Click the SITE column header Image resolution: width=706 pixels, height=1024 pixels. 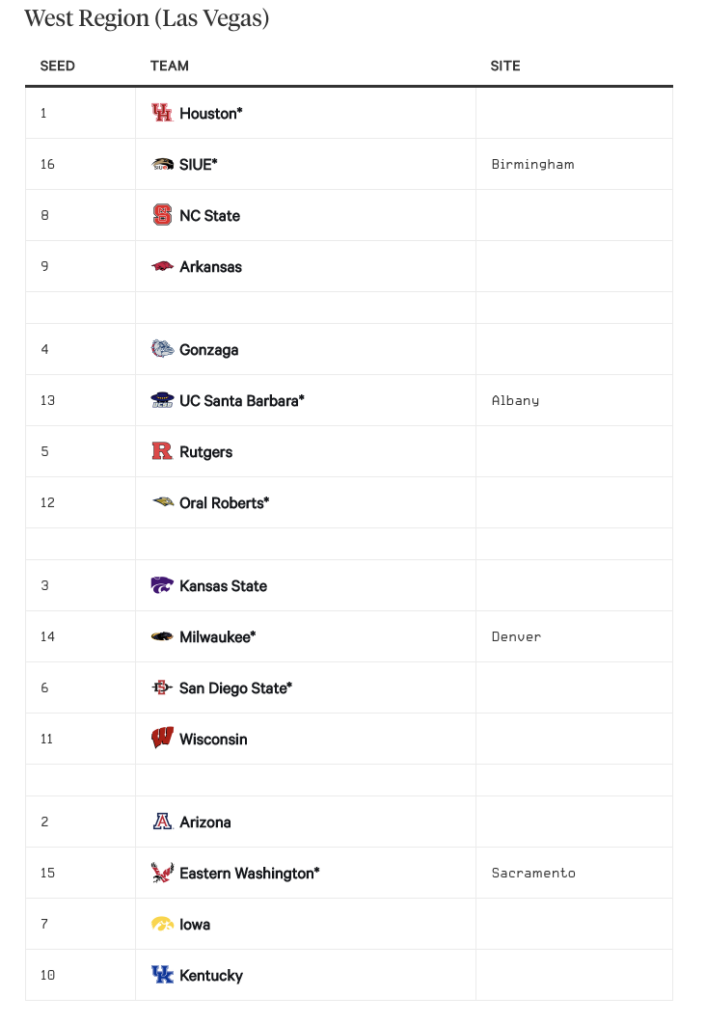click(505, 66)
